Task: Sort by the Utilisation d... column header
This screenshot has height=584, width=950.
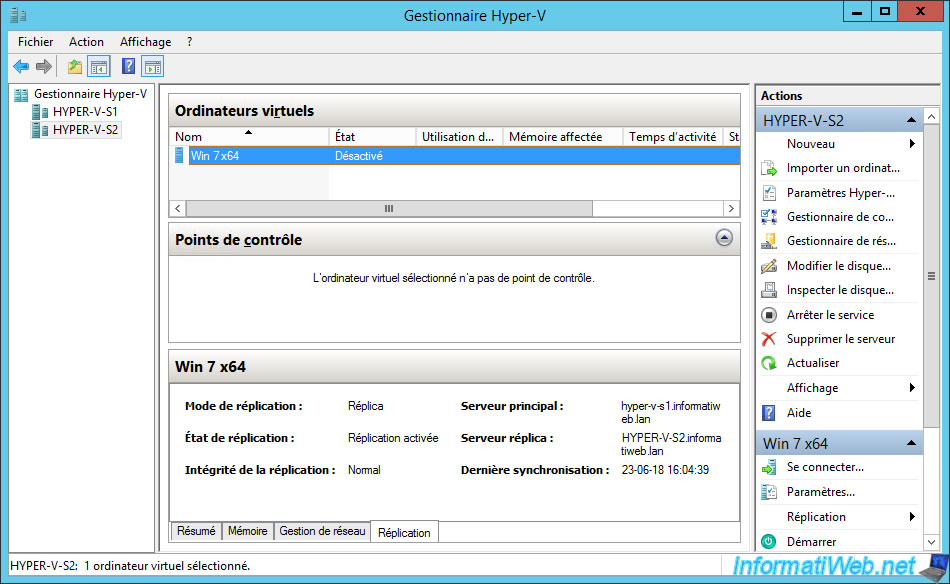Action: point(459,137)
